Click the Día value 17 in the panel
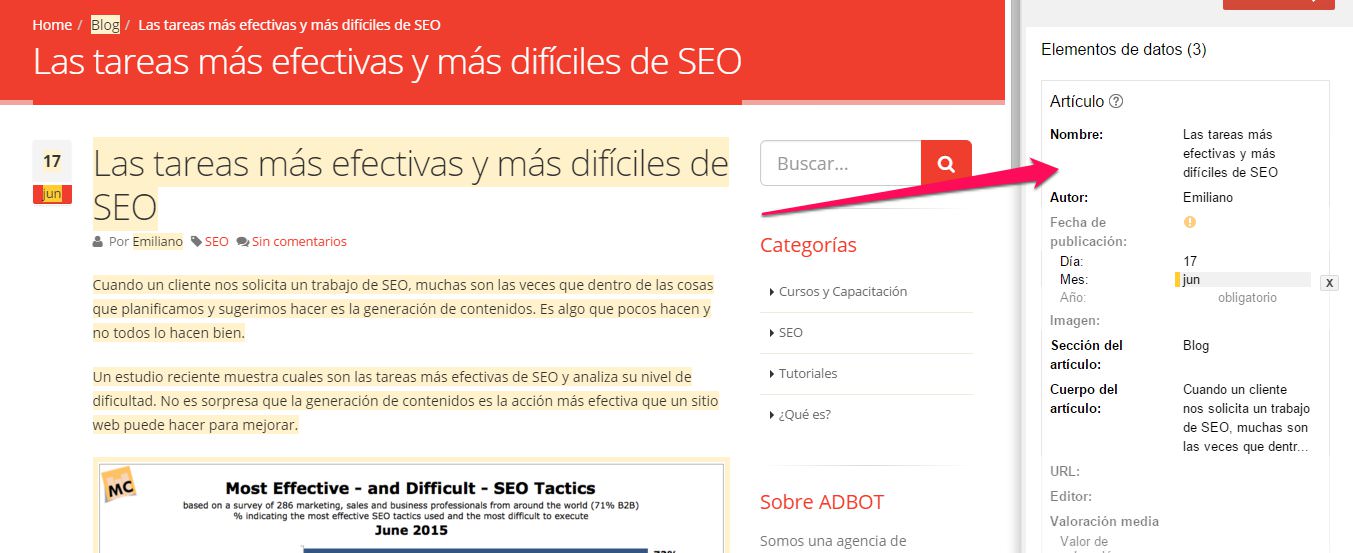 click(x=1190, y=261)
